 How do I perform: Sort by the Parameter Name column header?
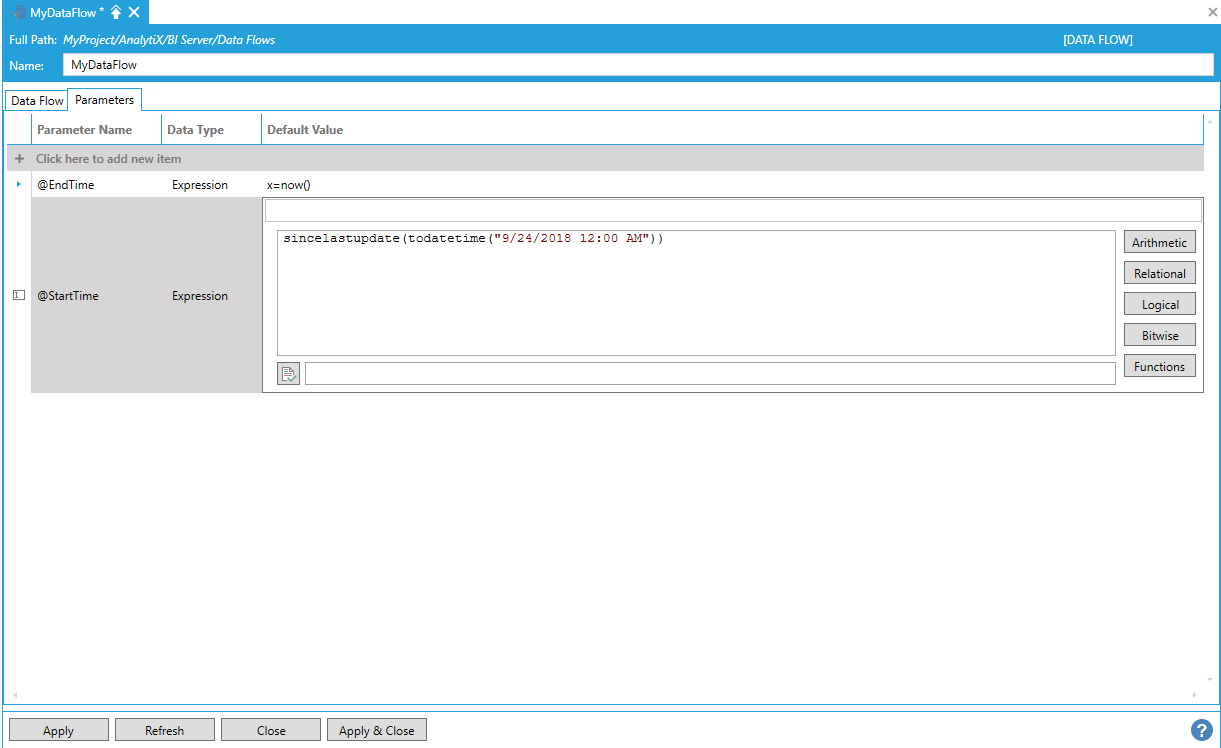tap(85, 130)
